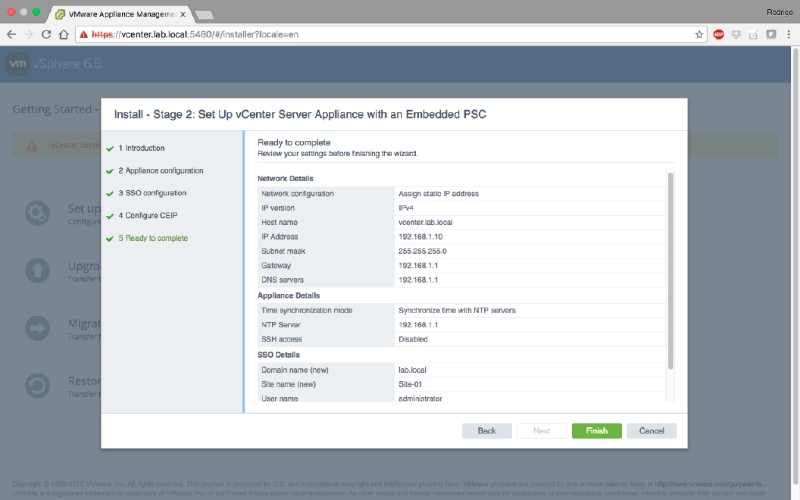Click the browser back arrow
The image size is (800, 500).
12,34
